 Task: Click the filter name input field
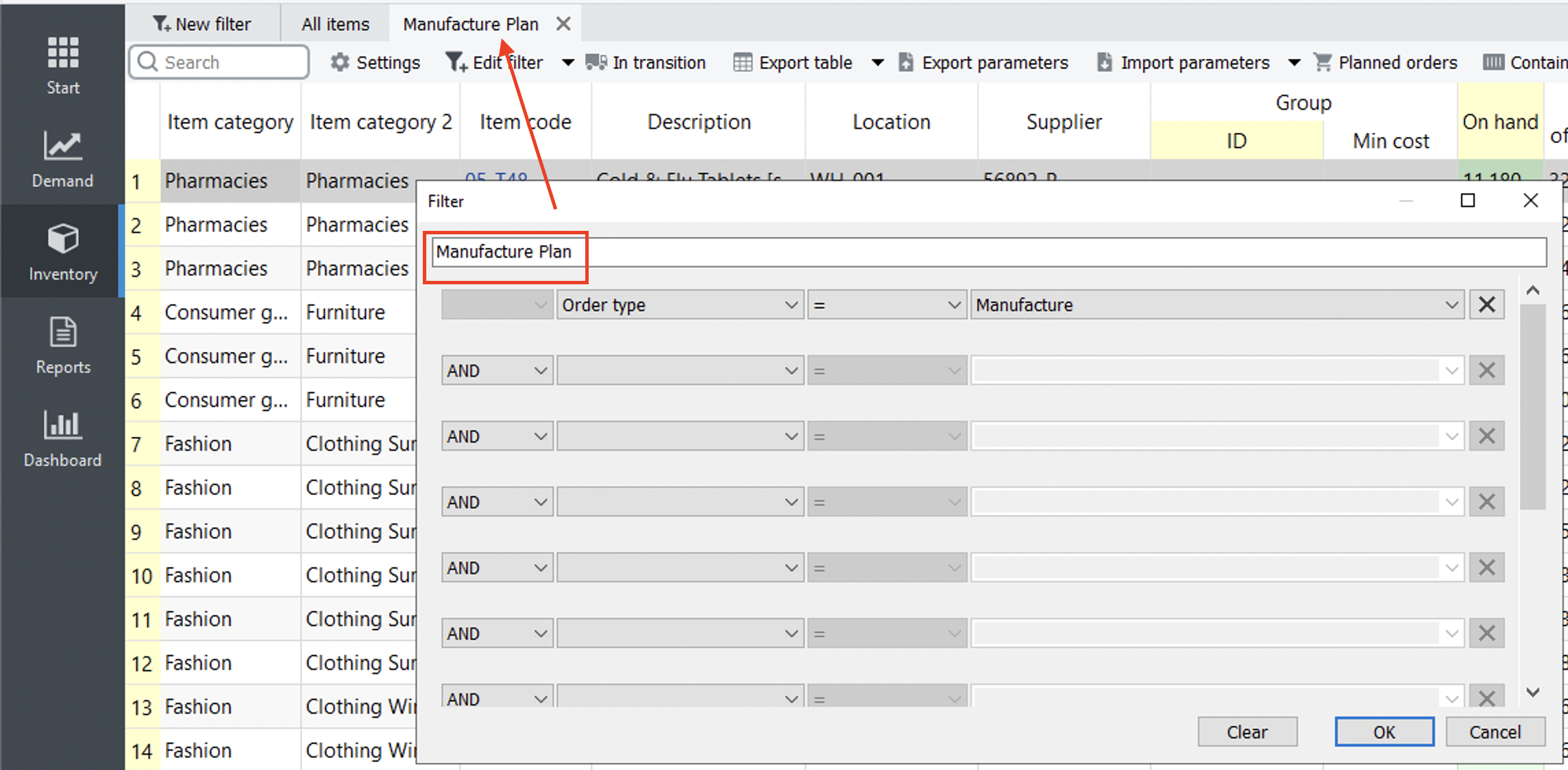click(987, 252)
